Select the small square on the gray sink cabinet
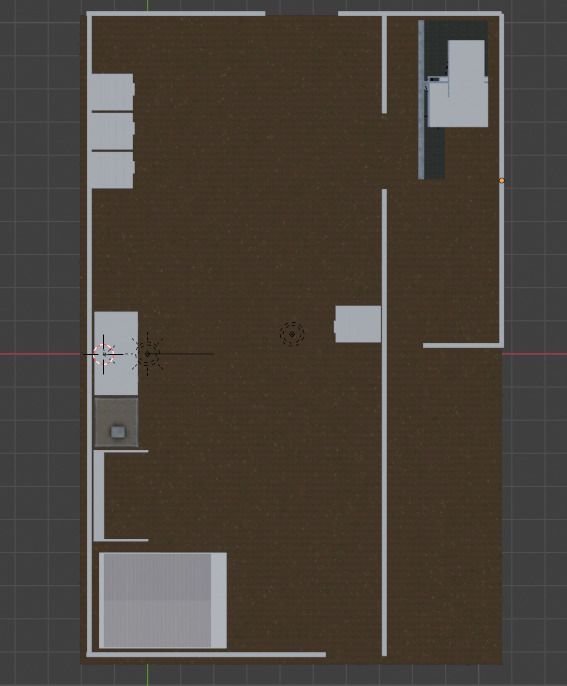 (x=118, y=432)
